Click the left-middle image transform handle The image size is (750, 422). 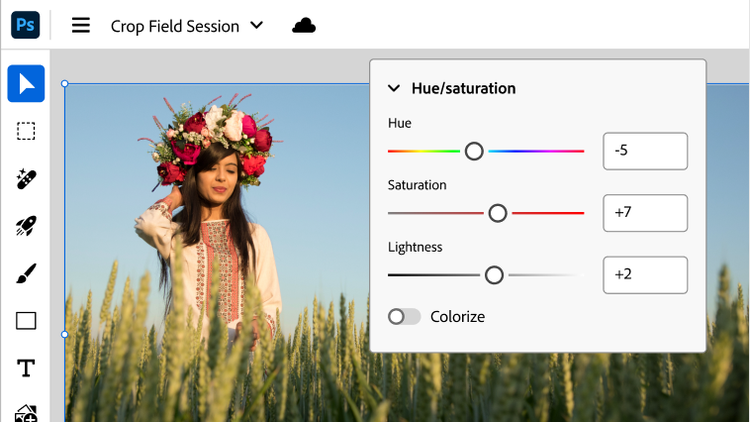click(65, 334)
